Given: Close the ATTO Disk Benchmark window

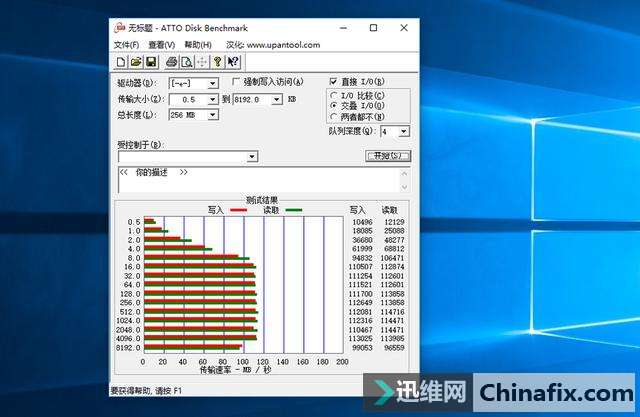Looking at the screenshot, I should click(x=404, y=28).
